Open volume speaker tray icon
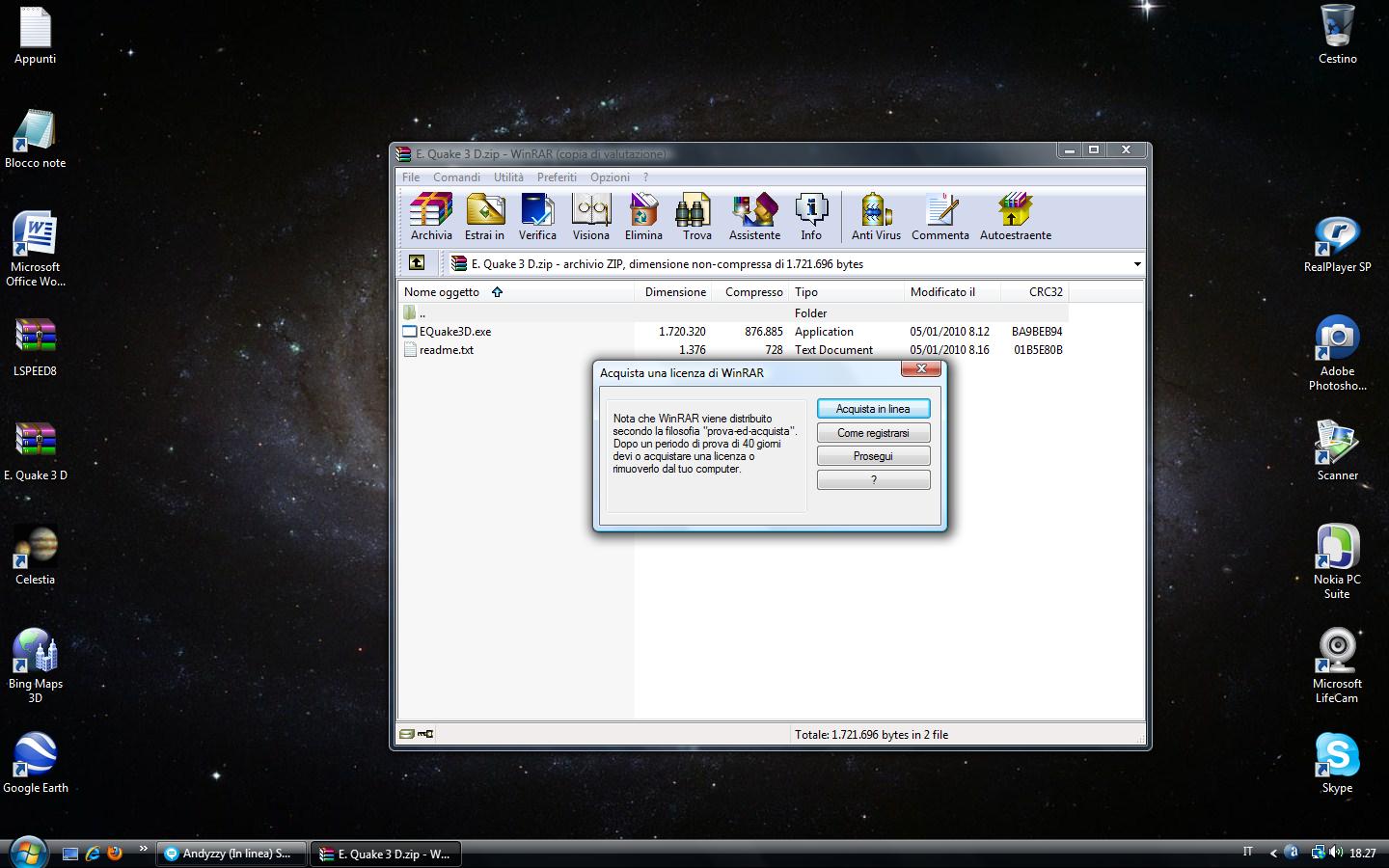 click(x=1336, y=853)
